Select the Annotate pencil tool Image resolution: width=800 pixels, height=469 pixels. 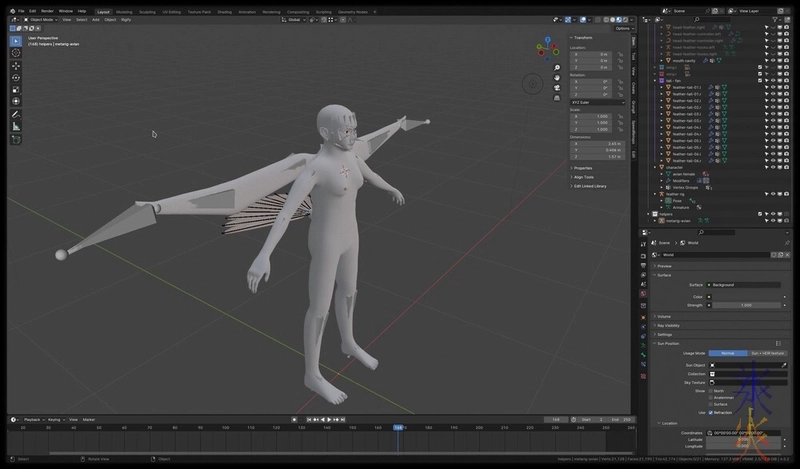[x=16, y=114]
